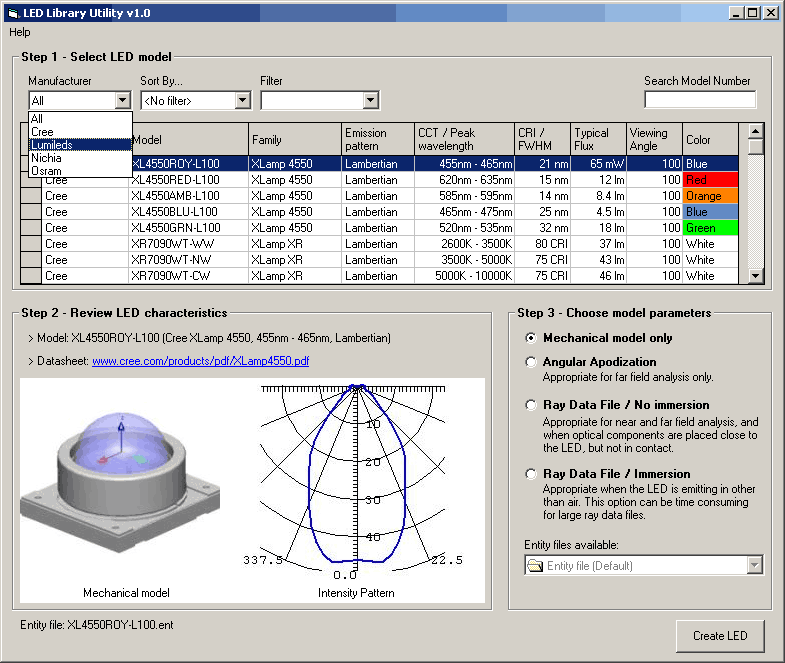Click the Create LED button

pyautogui.click(x=720, y=636)
